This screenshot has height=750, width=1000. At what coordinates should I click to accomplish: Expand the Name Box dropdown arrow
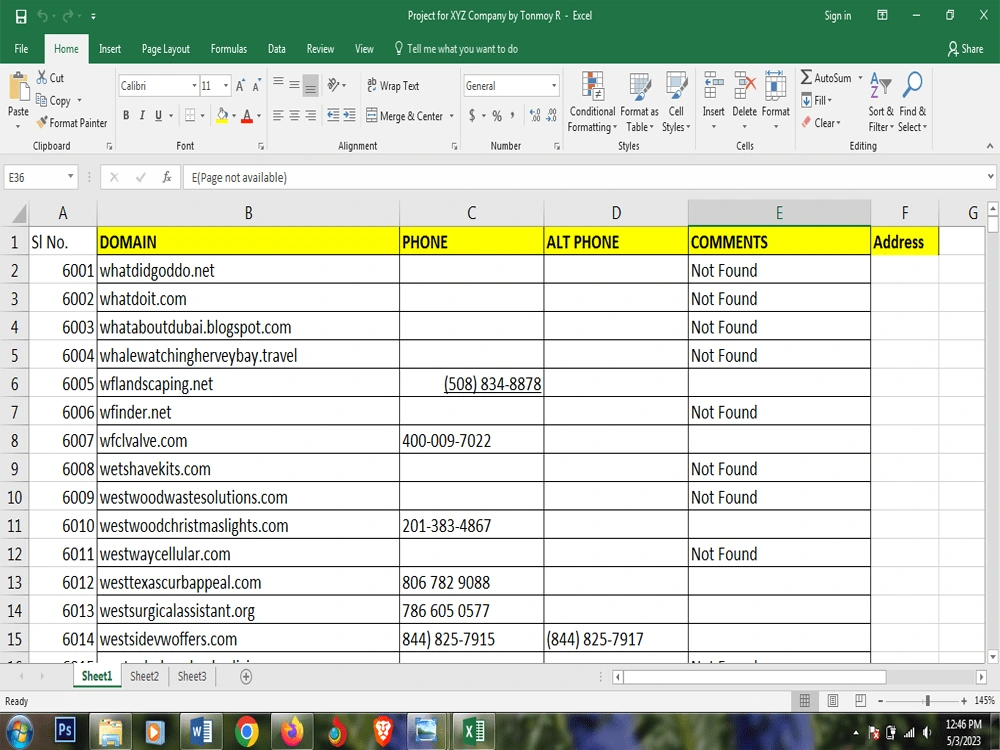[70, 177]
